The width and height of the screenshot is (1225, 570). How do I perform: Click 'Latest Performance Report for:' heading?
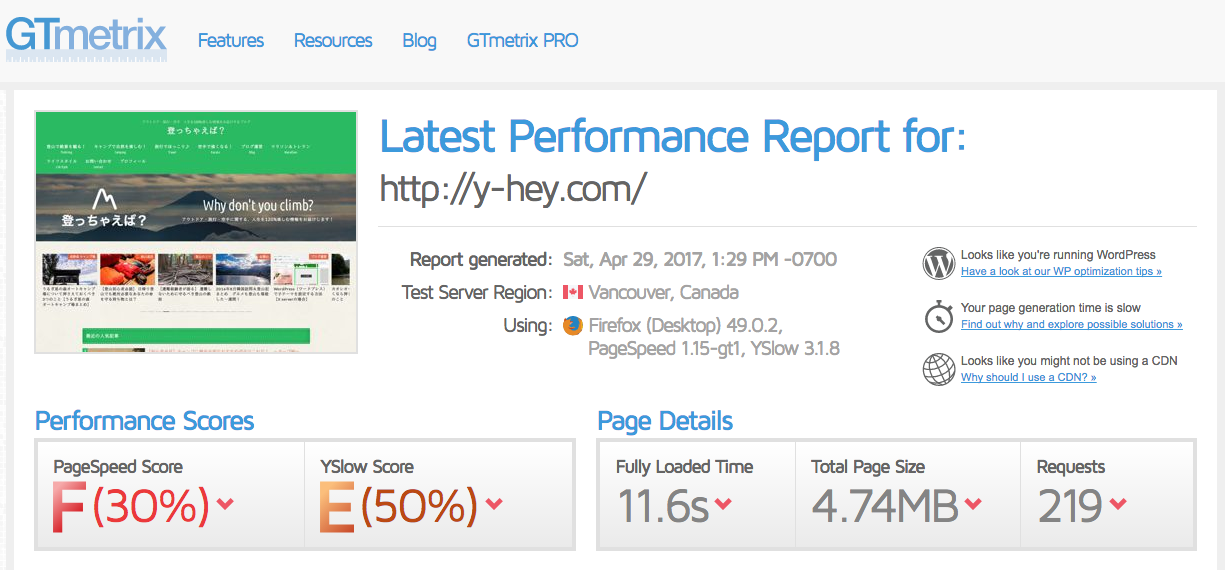coord(673,136)
